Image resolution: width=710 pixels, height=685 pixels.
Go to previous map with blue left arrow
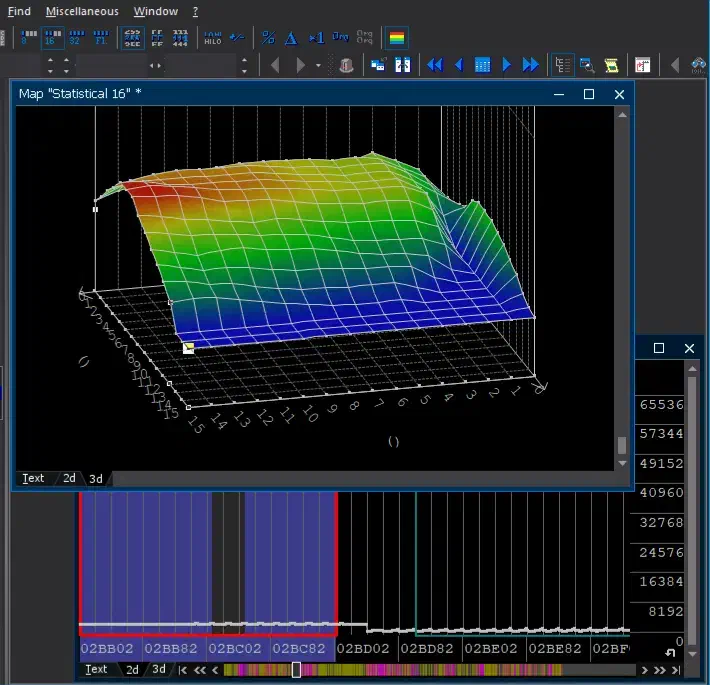(459, 65)
